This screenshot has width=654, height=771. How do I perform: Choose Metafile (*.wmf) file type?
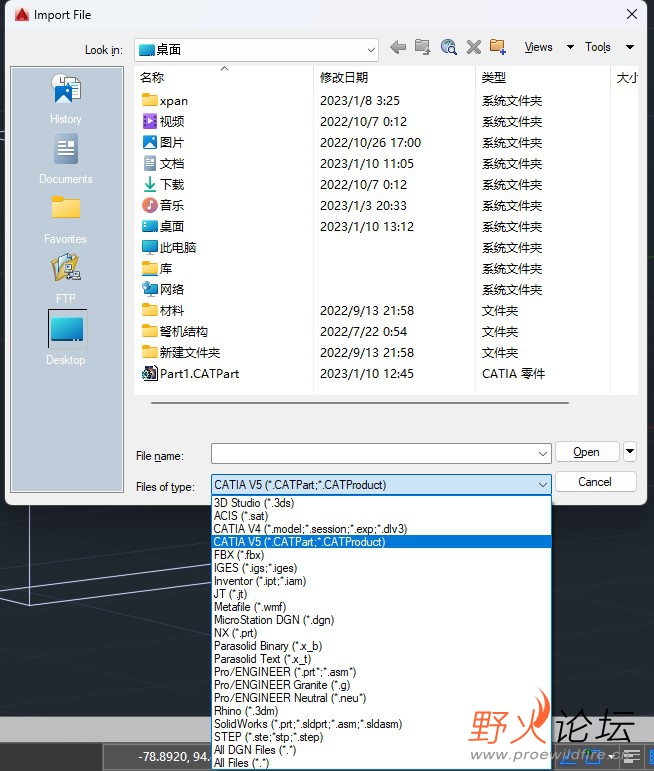381,607
